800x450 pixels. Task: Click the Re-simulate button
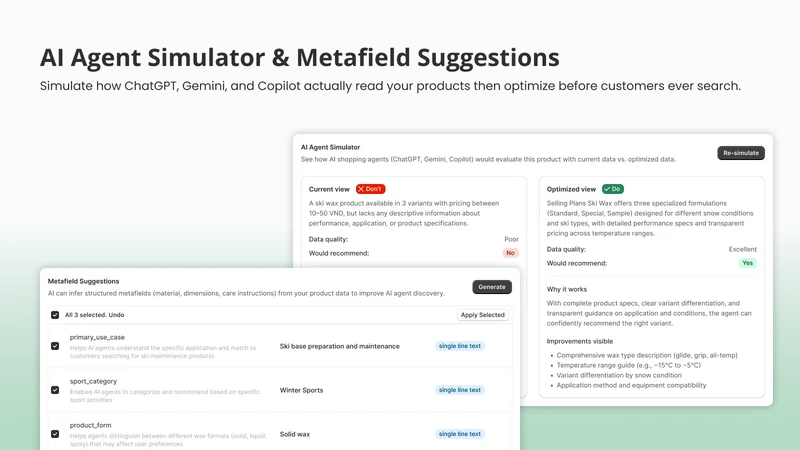741,153
